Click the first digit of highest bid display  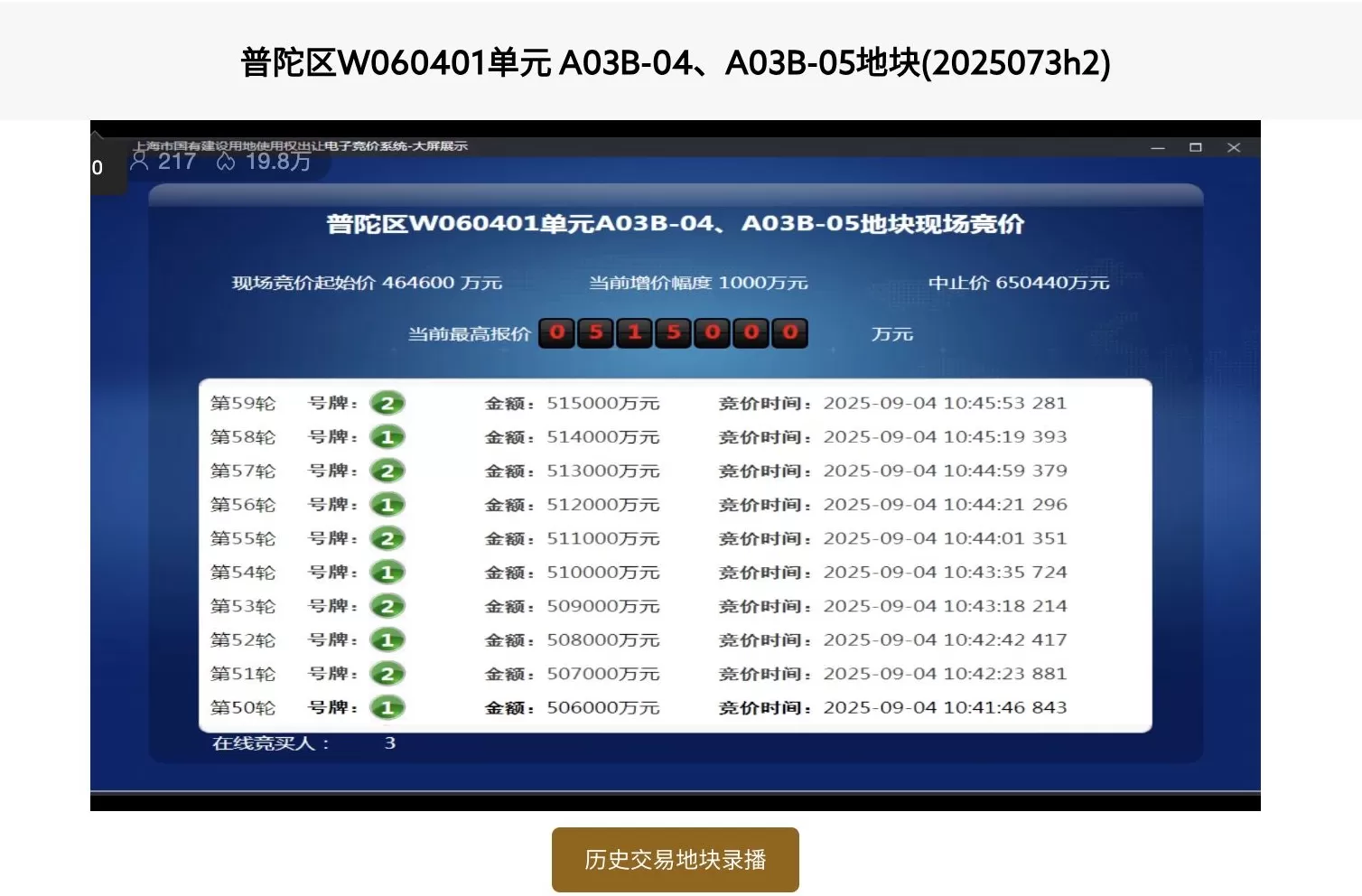555,332
